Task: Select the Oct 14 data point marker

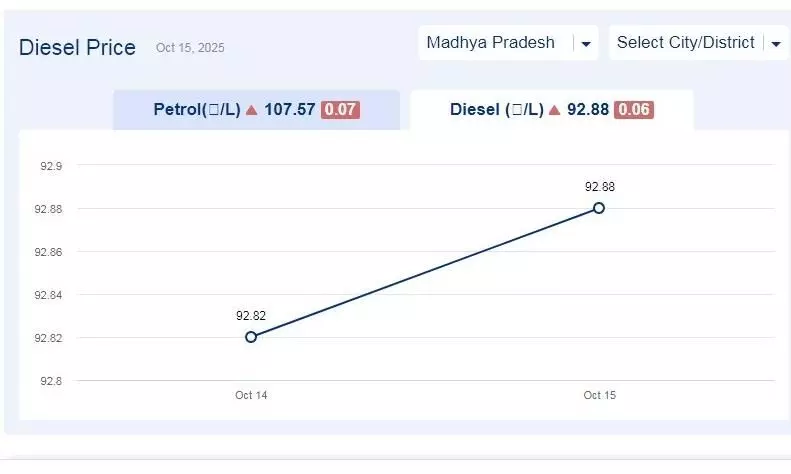Action: (x=251, y=337)
